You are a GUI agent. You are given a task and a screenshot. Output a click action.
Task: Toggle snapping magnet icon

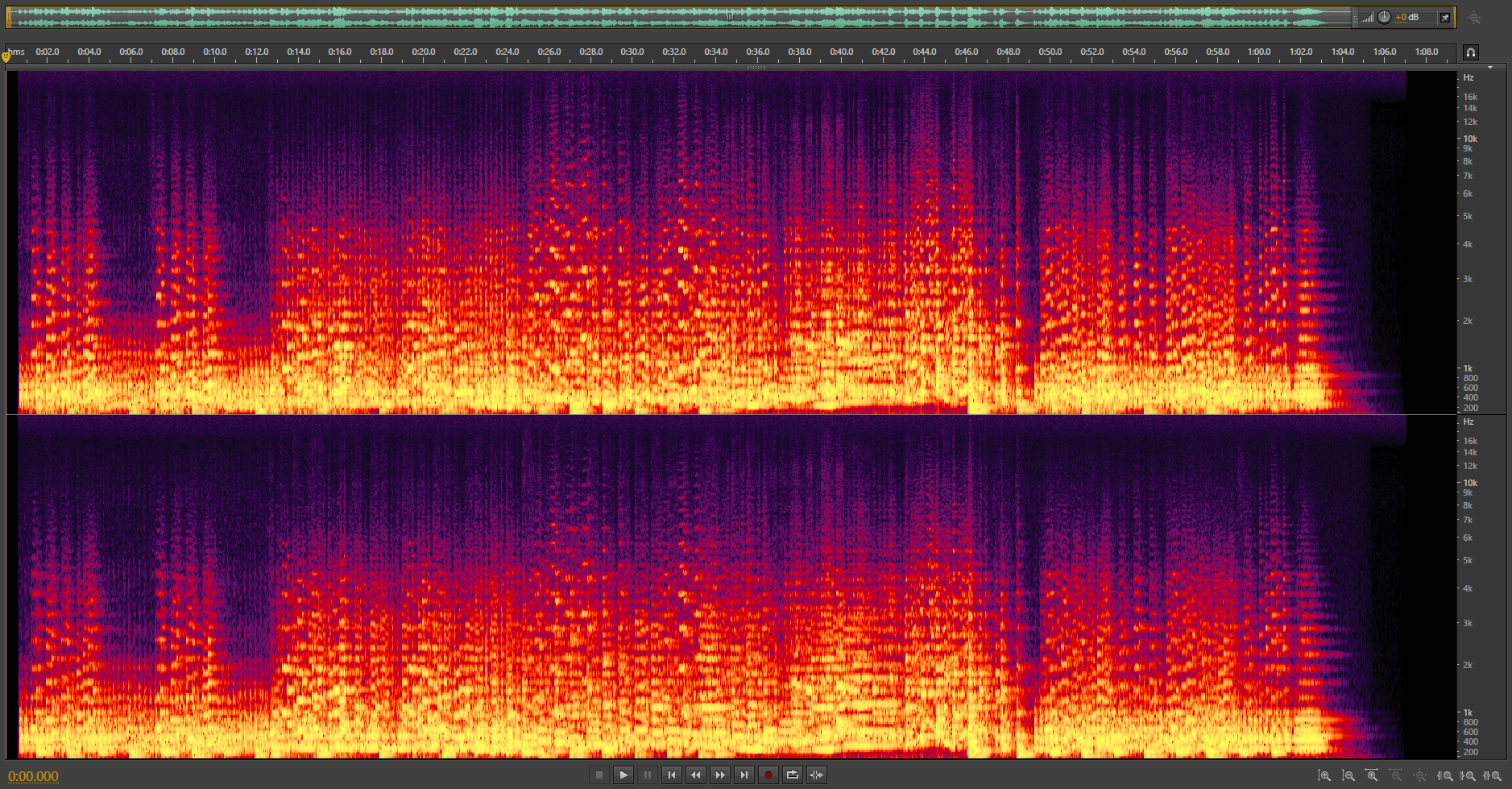(1471, 52)
